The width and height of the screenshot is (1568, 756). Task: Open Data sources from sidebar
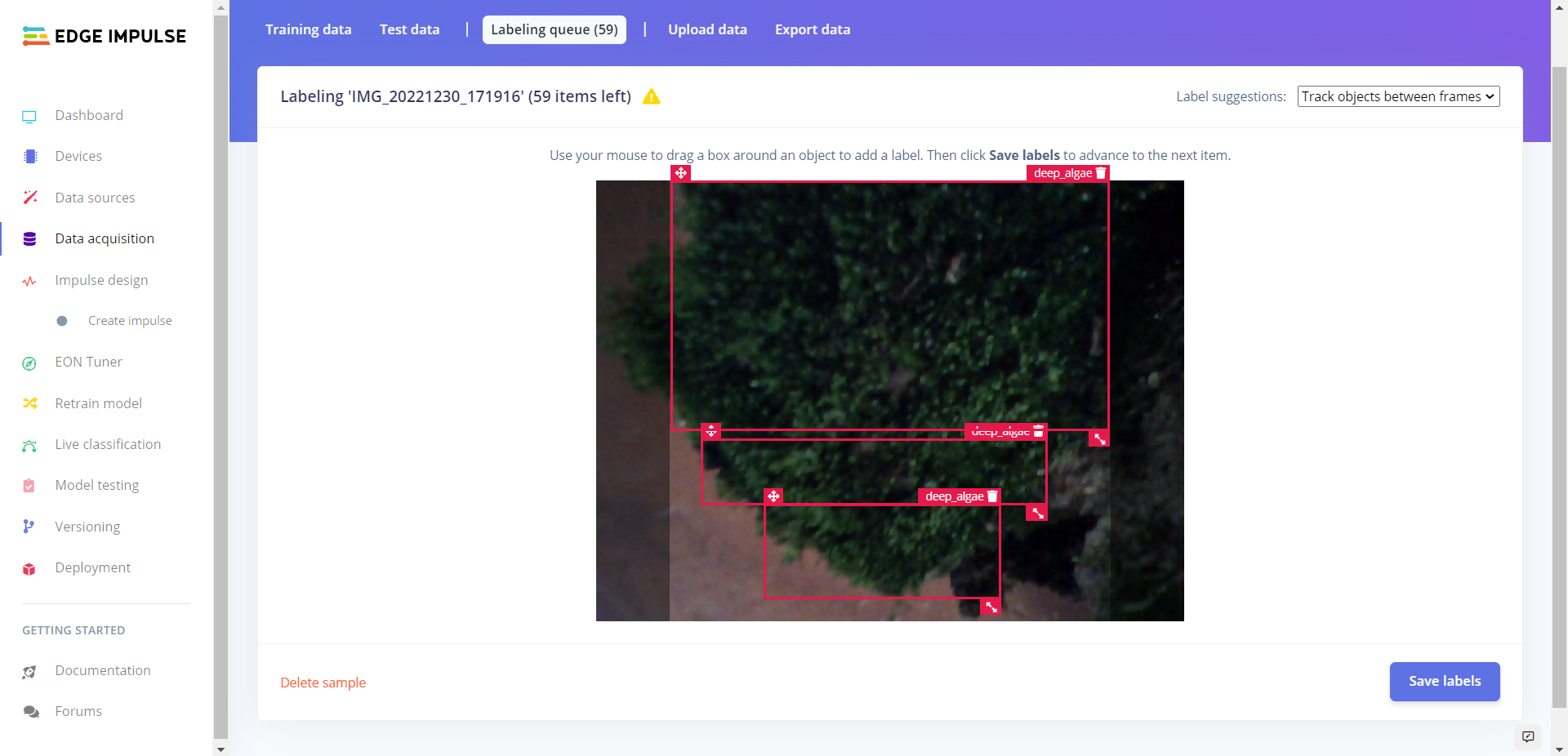pyautogui.click(x=96, y=198)
